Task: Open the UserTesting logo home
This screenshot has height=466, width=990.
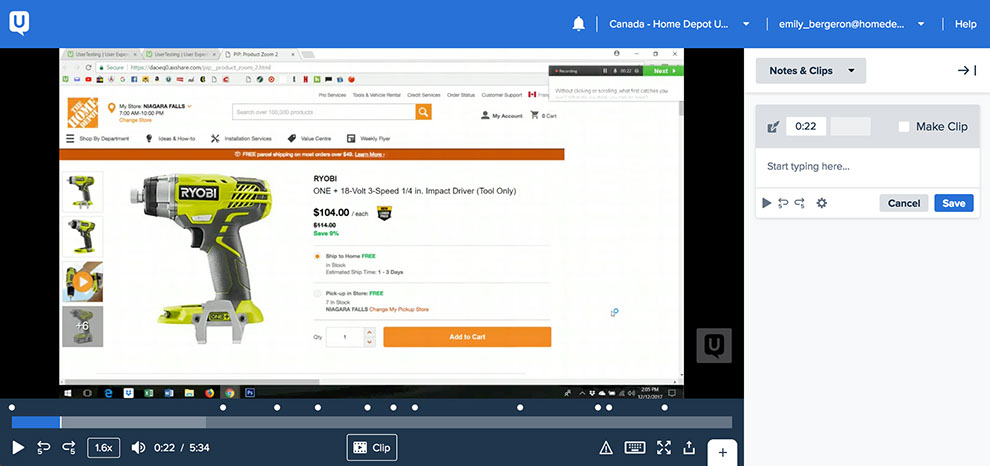Action: coord(20,21)
